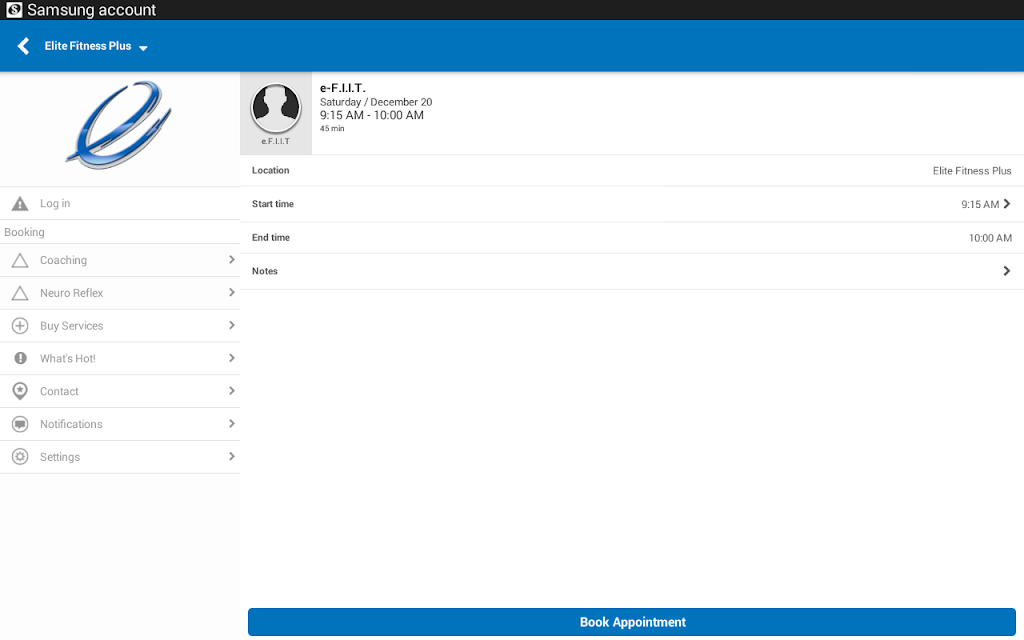Open the Coaching booking menu item
The image size is (1024, 640).
pos(120,260)
